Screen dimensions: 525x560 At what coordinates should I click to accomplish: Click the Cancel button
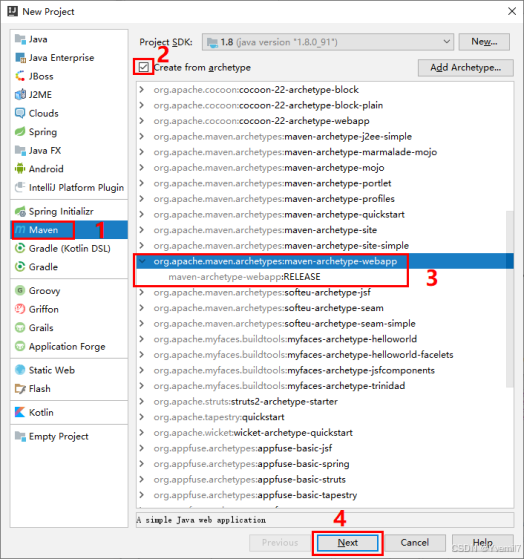point(415,543)
